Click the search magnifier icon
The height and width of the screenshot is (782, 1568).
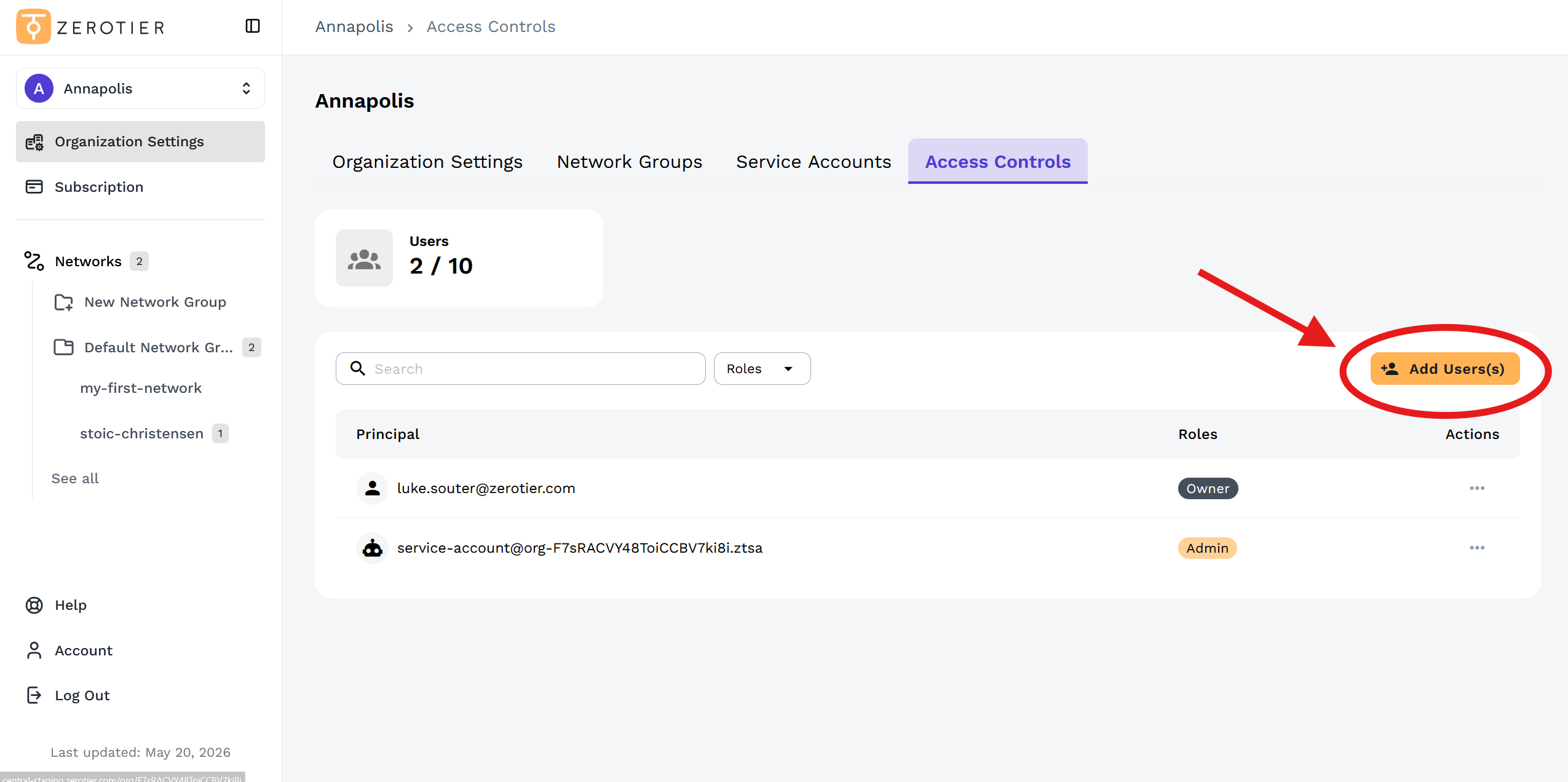click(x=358, y=368)
